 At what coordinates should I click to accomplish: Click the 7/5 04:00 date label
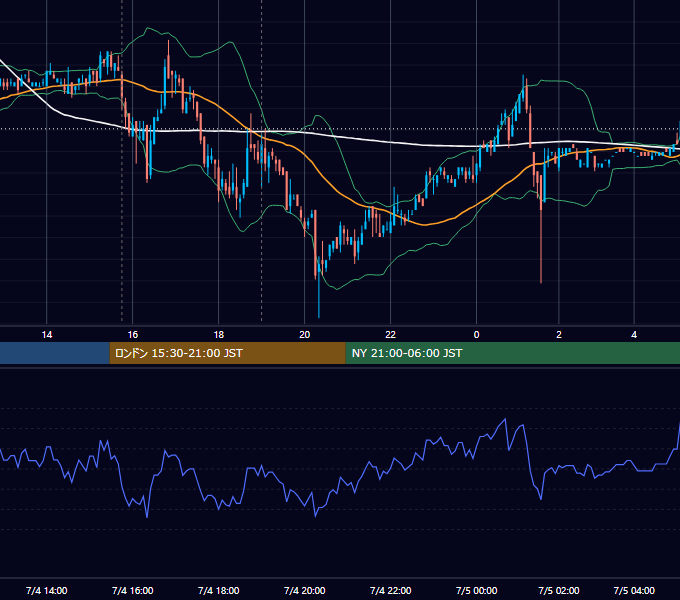tap(634, 590)
